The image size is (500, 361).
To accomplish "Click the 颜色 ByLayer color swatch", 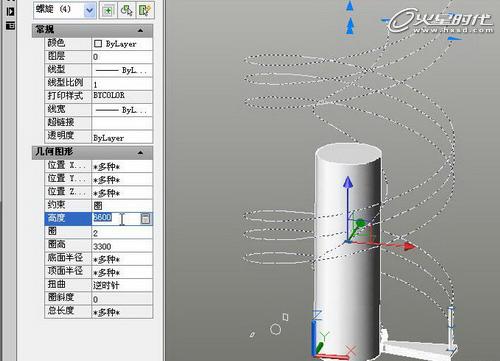I will tap(98, 44).
